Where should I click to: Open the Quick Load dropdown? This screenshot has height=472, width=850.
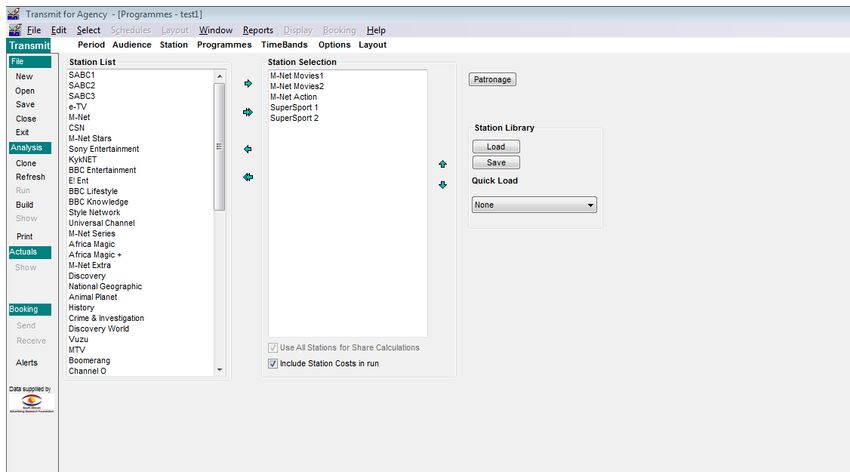point(534,205)
